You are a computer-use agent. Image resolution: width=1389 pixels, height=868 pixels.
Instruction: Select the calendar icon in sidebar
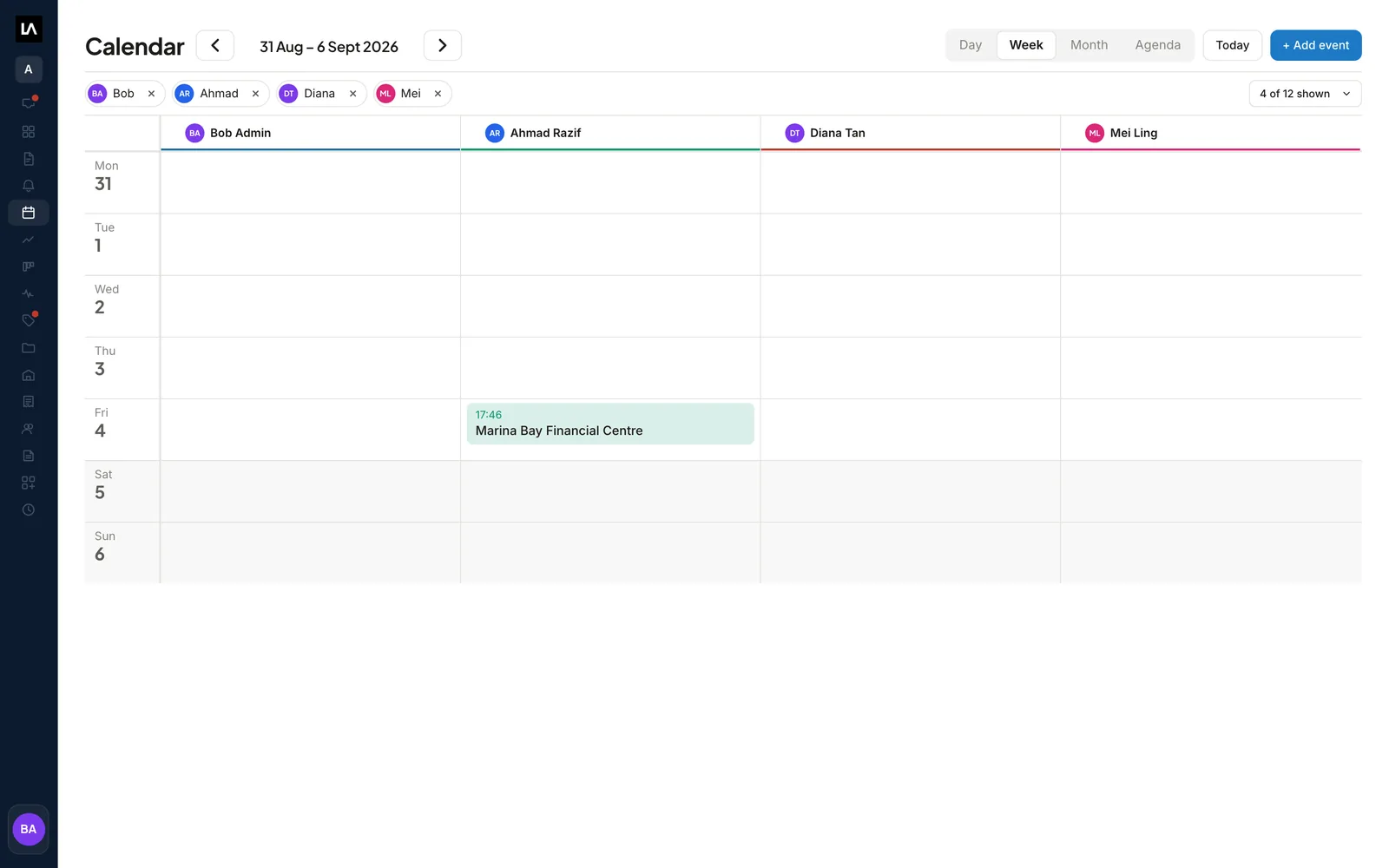pos(29,213)
